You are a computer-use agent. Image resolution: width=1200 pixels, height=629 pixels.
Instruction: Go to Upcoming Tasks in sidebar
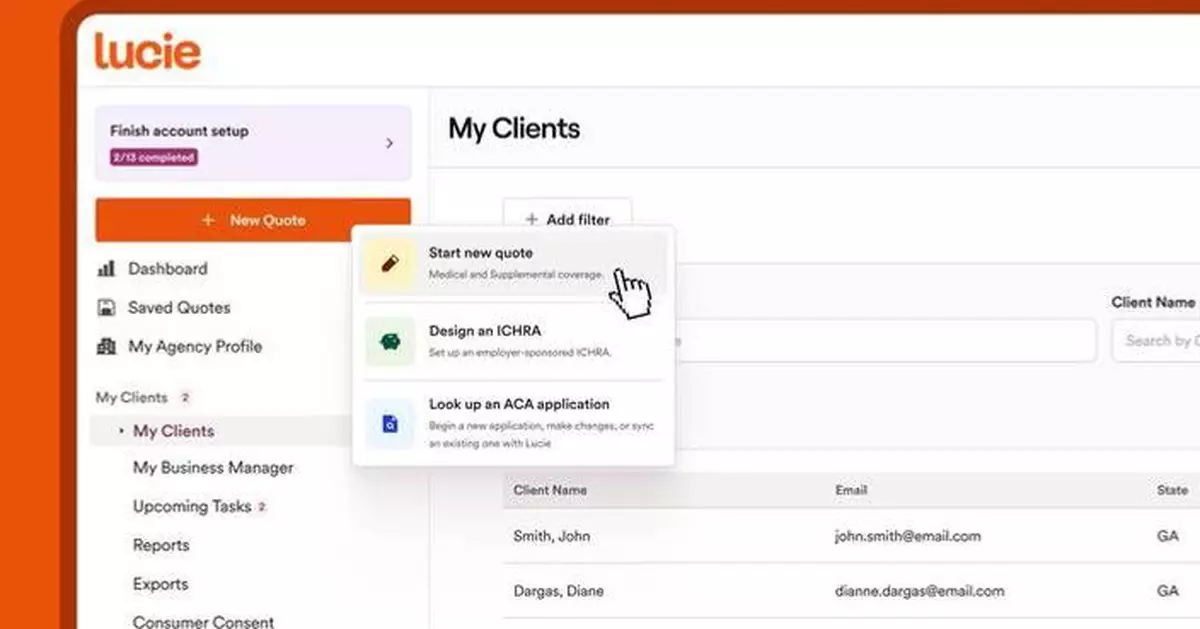tap(192, 507)
